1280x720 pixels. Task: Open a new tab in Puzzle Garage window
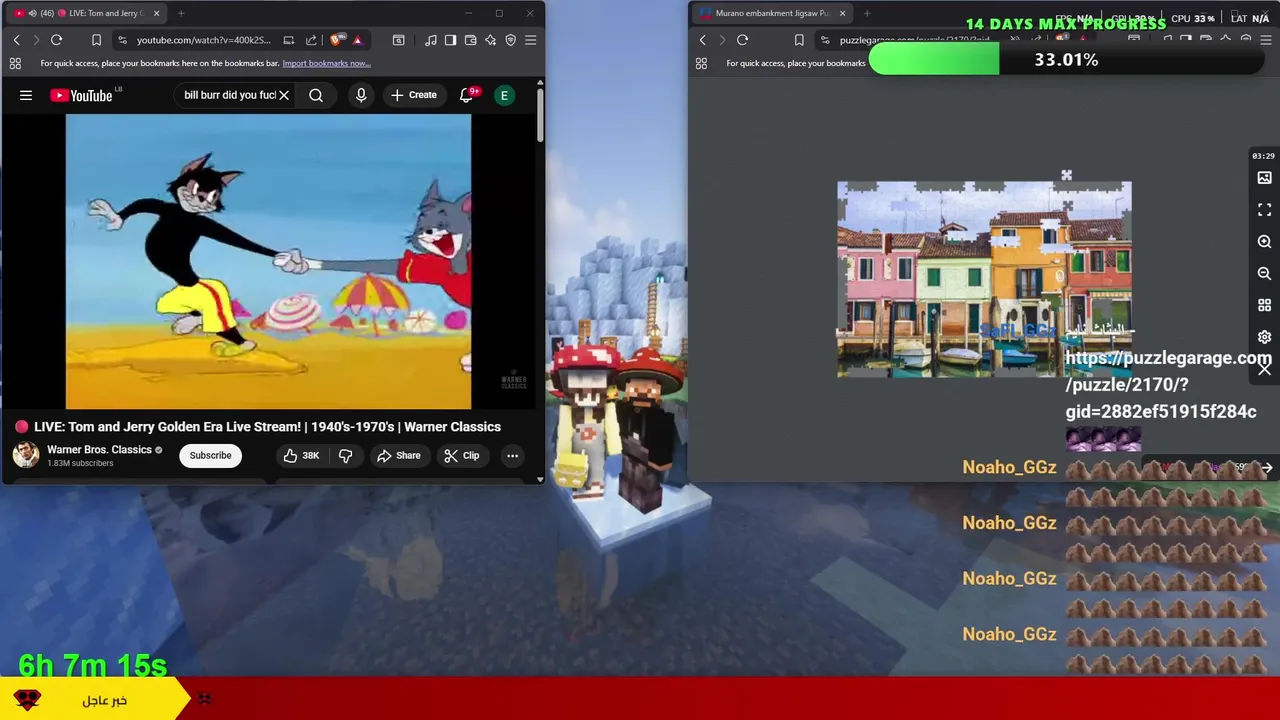[x=867, y=13]
